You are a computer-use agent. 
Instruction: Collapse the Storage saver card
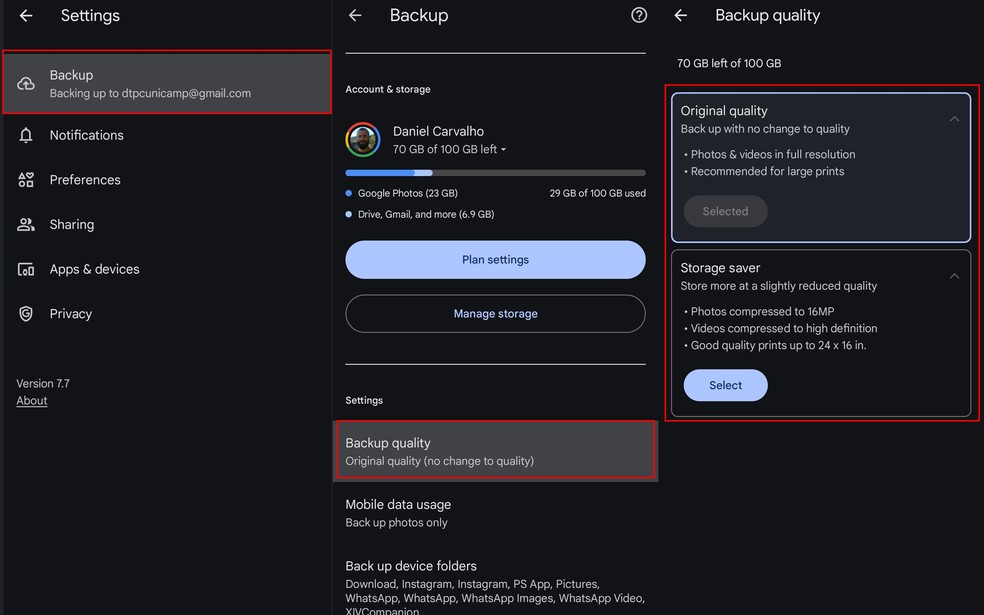click(x=954, y=276)
